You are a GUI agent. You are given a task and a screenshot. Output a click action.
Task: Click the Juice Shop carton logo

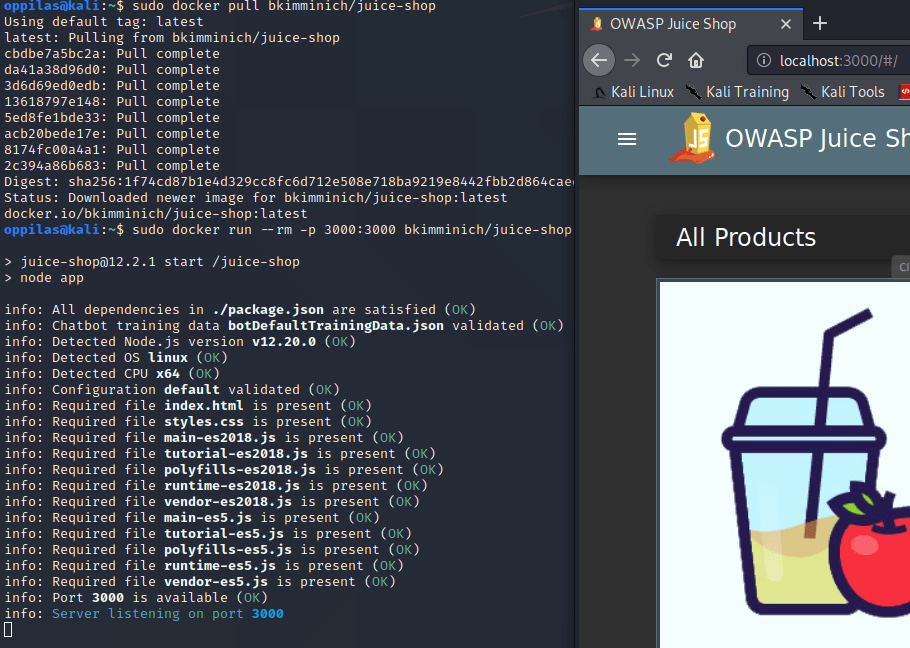click(692, 138)
